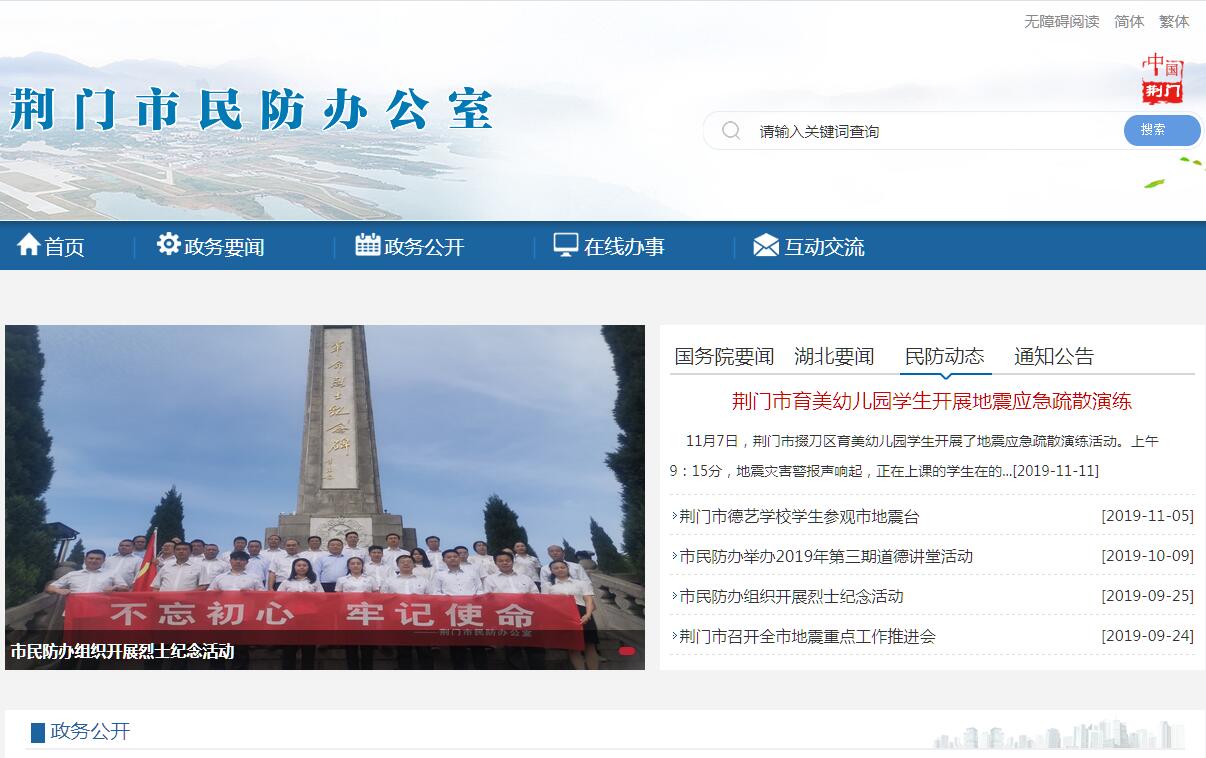This screenshot has height=758, width=1206.
Task: Switch to the 国务院要闻 tab
Action: (x=724, y=356)
